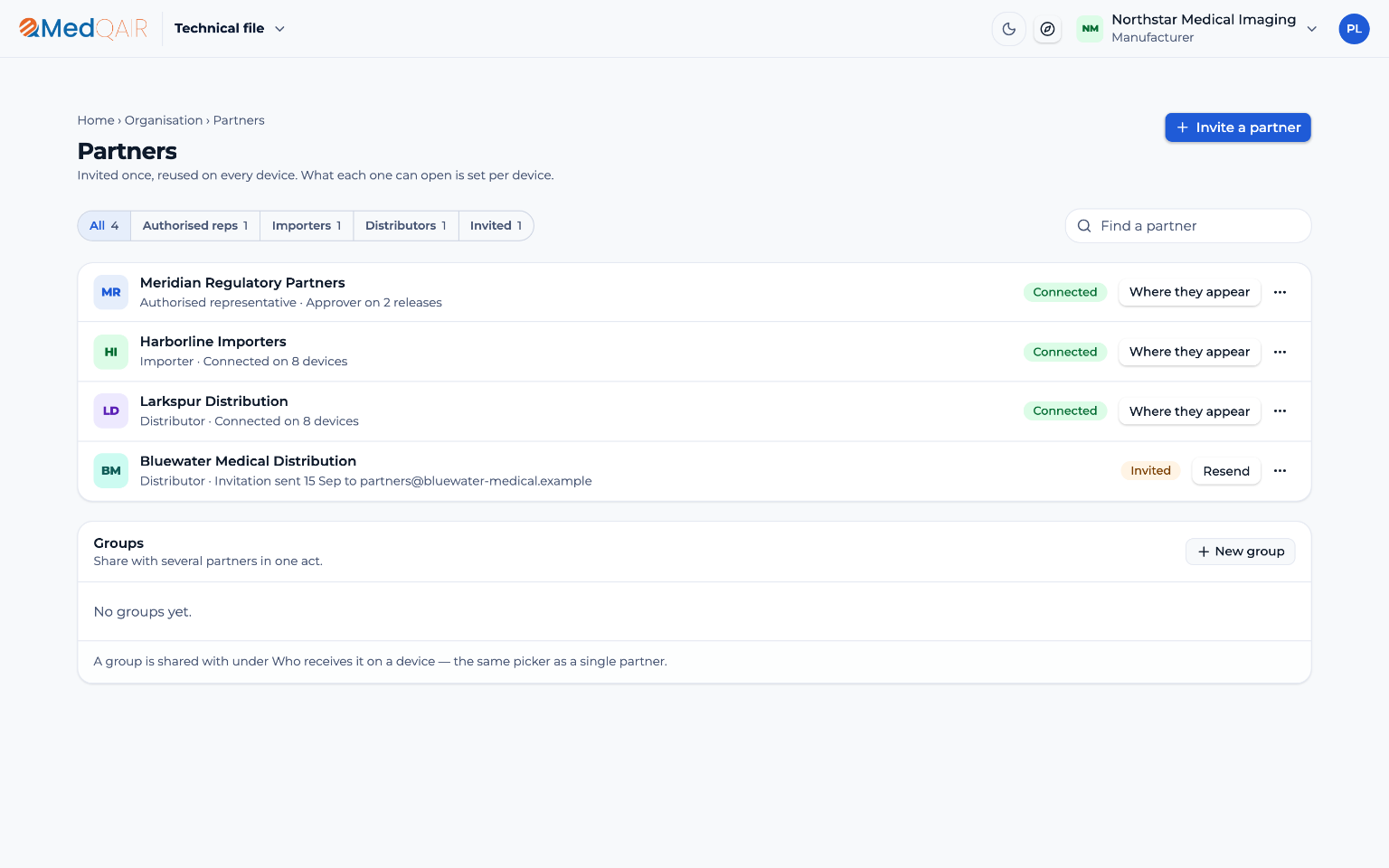Open more options for Larkspur Distribution
1389x868 pixels.
[x=1280, y=411]
